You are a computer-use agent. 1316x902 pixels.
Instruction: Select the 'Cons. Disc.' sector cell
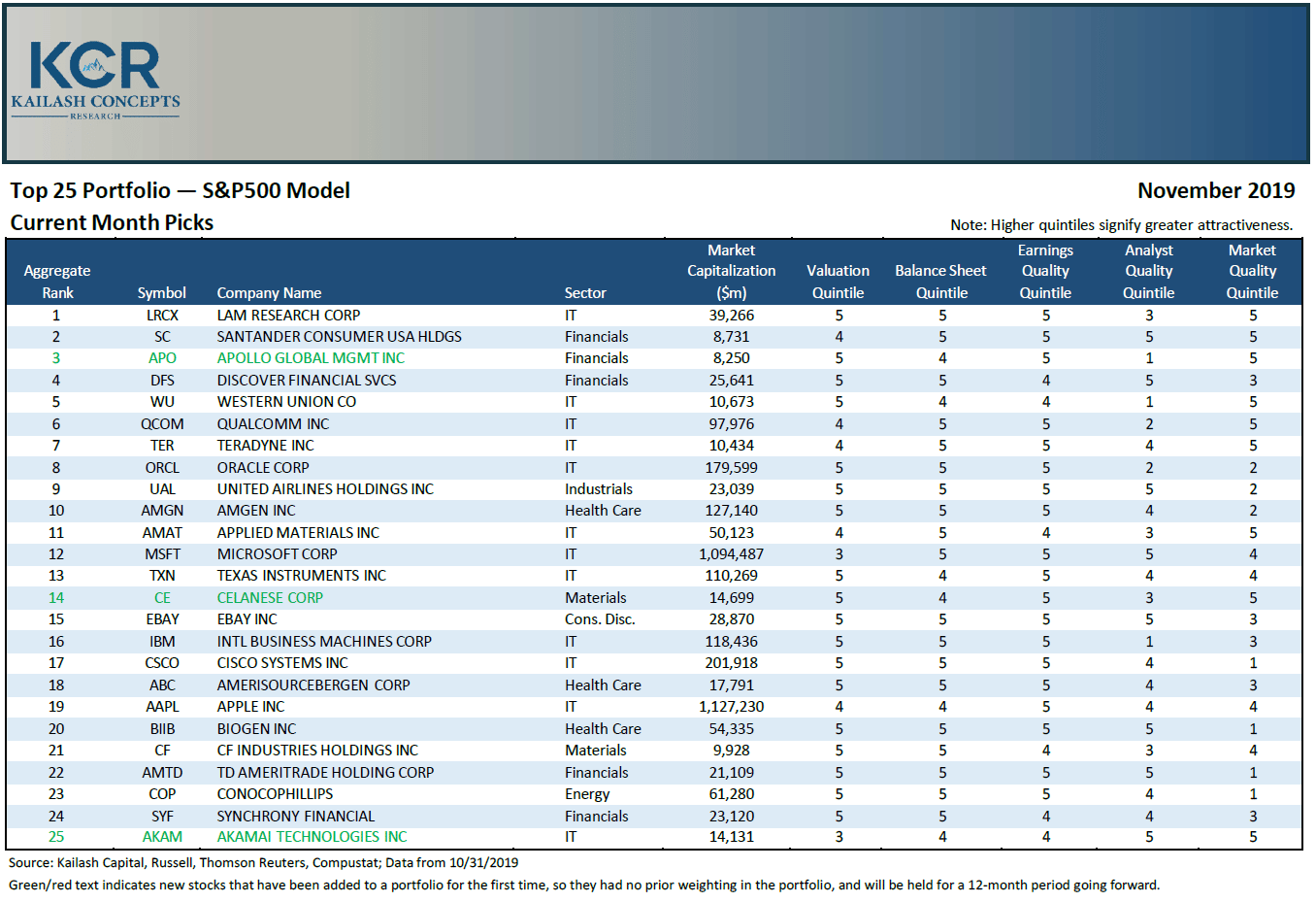[600, 619]
